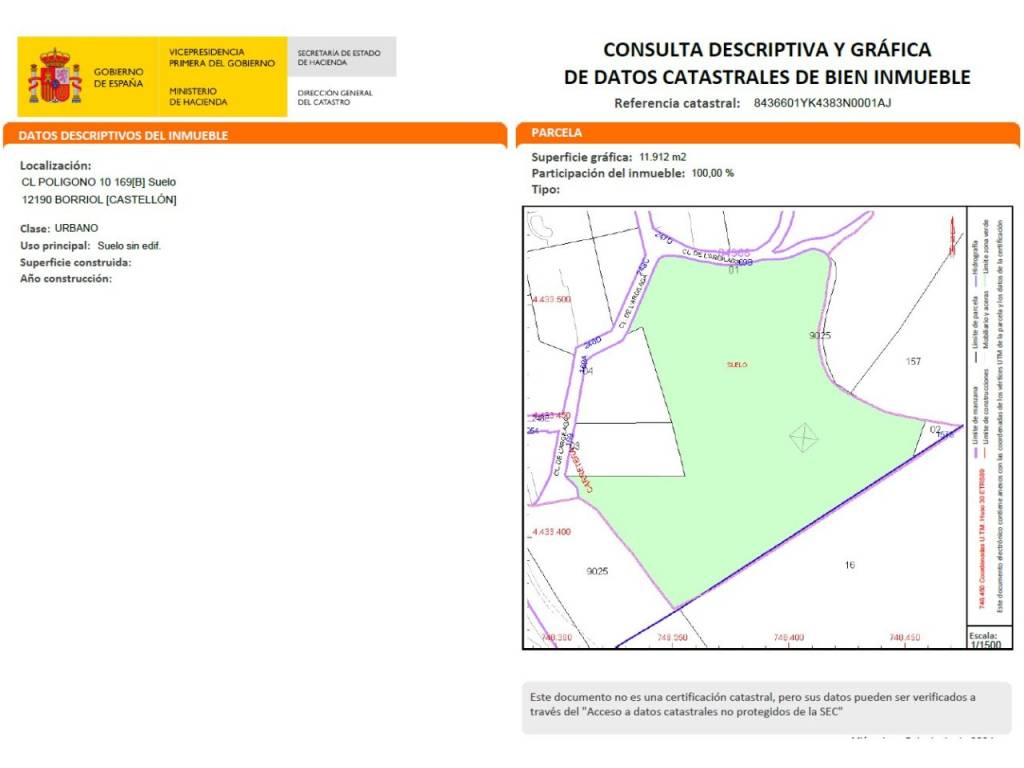Screen dimensions: 1024x768
Task: Click the red SUELO label on map
Action: point(737,365)
